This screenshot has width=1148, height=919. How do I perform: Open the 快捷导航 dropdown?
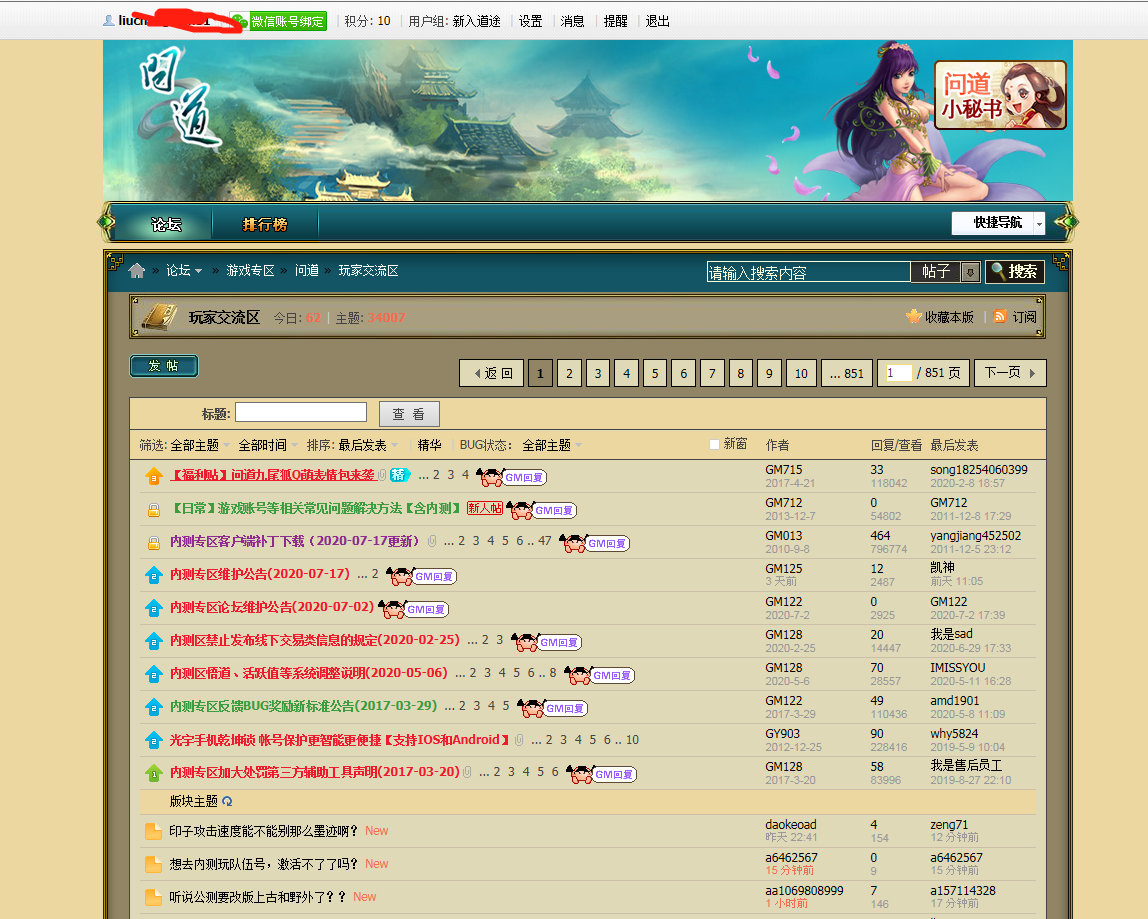pyautogui.click(x=998, y=223)
